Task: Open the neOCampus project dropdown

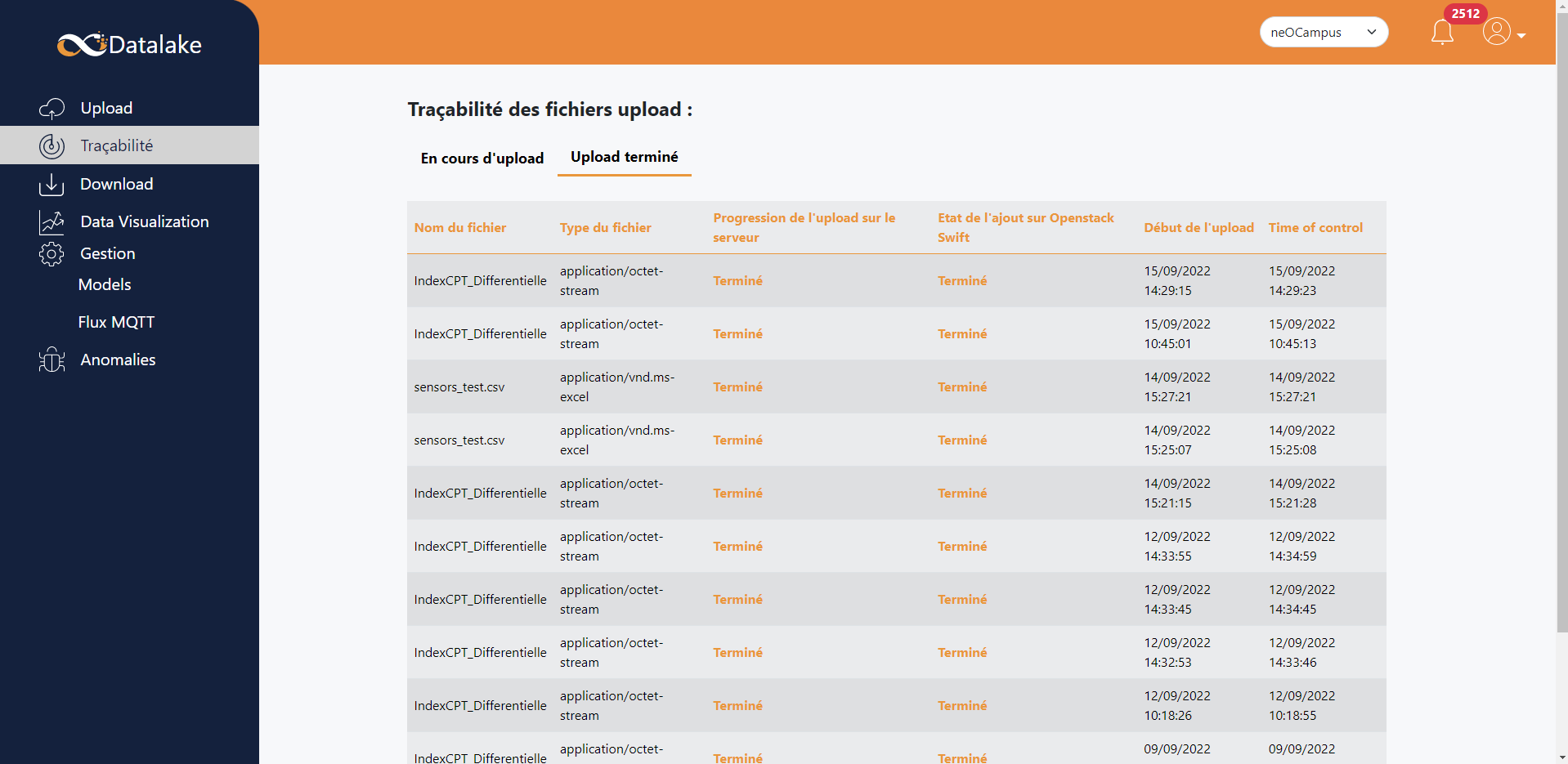Action: tap(1324, 32)
